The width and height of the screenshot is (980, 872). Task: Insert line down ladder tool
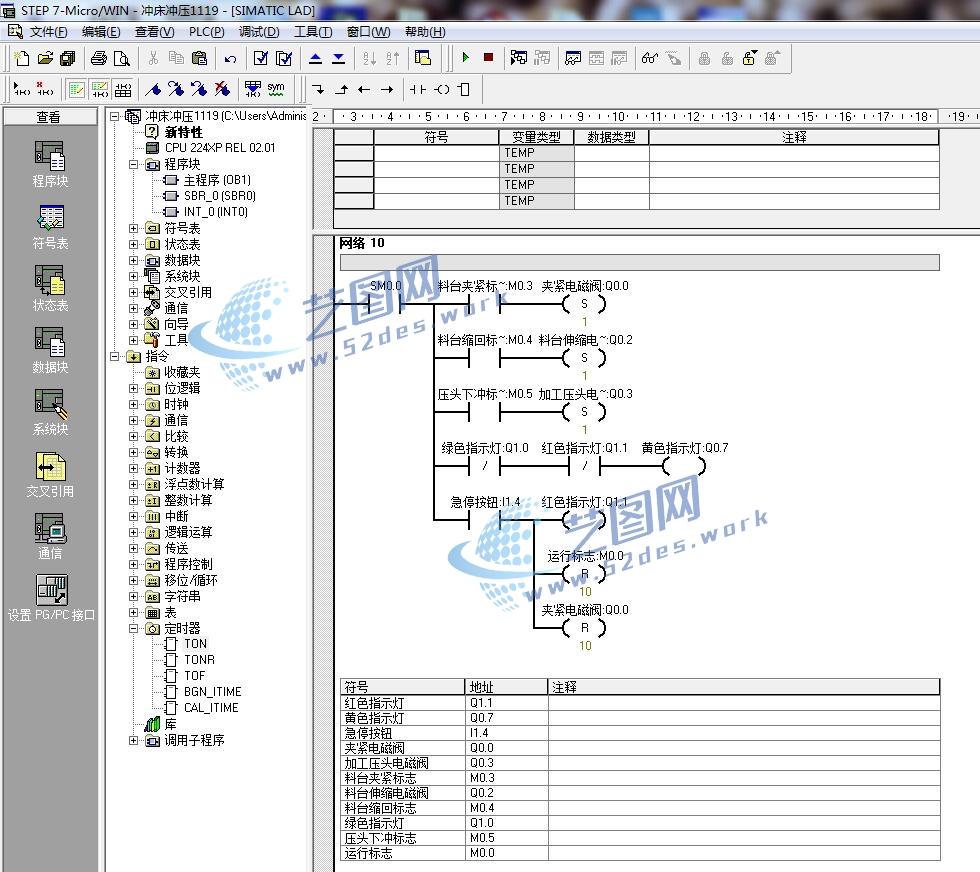tap(319, 89)
